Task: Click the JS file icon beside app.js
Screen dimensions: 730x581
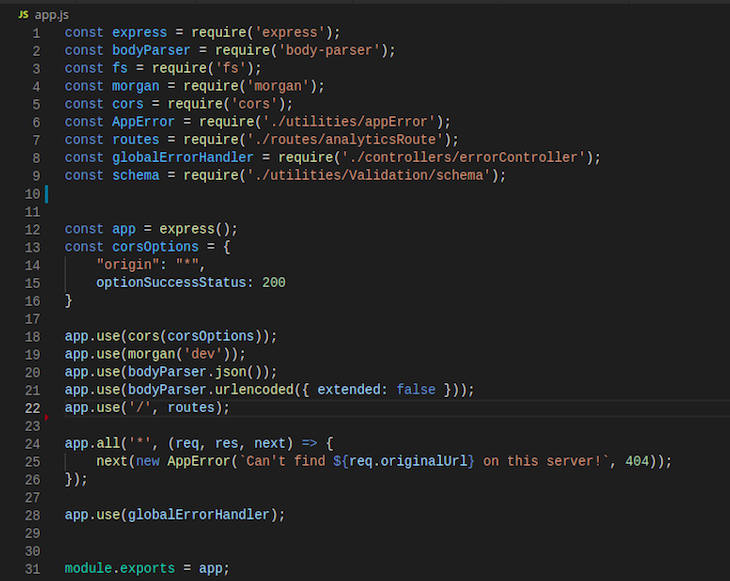Action: click(x=23, y=14)
